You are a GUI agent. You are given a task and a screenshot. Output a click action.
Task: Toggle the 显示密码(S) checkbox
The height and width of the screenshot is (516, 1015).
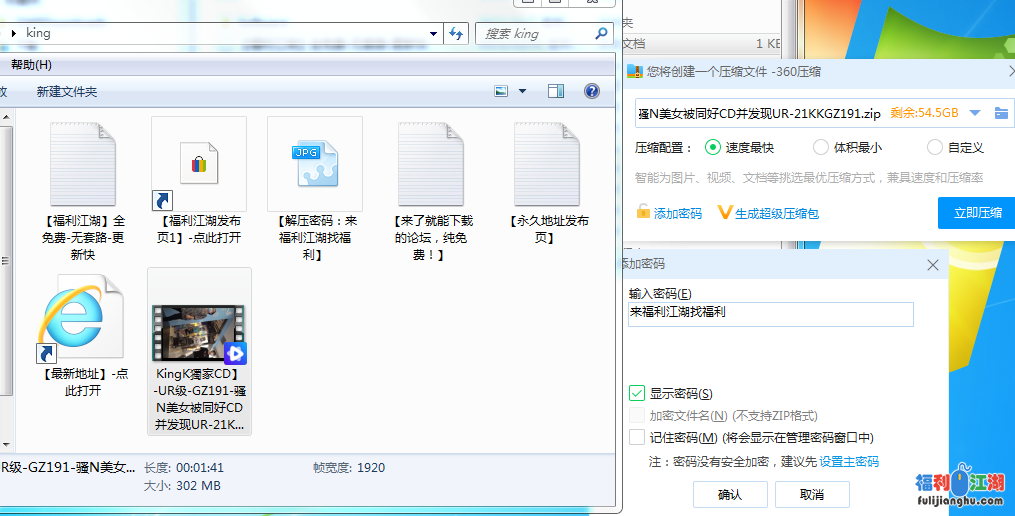point(637,393)
